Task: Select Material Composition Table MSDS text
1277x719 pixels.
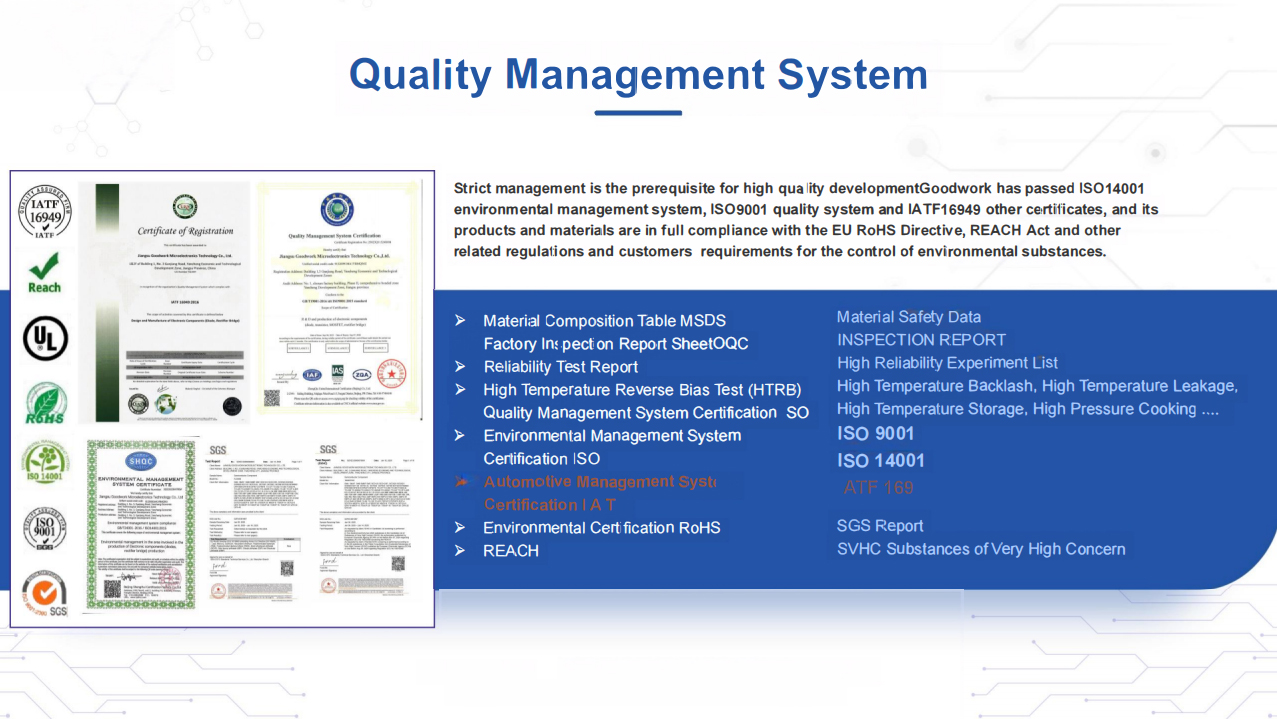Action: [x=604, y=321]
